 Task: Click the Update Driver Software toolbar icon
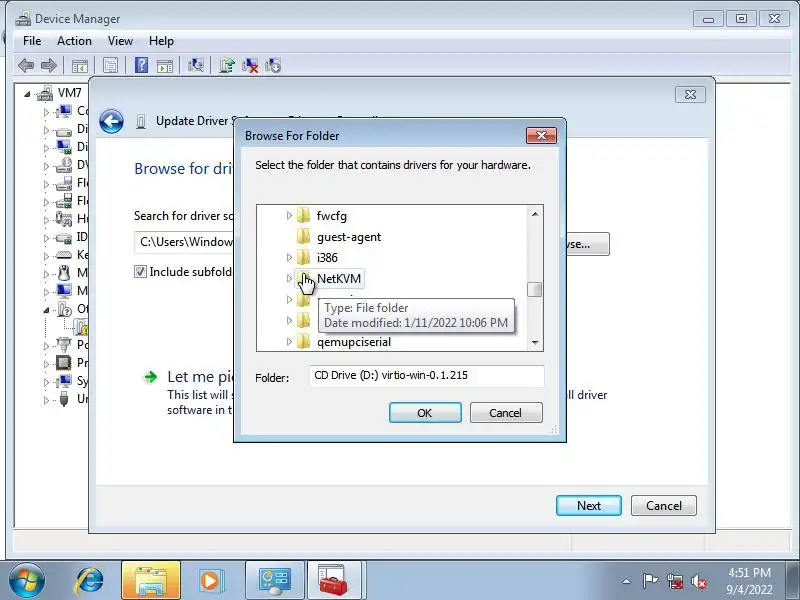click(227, 65)
